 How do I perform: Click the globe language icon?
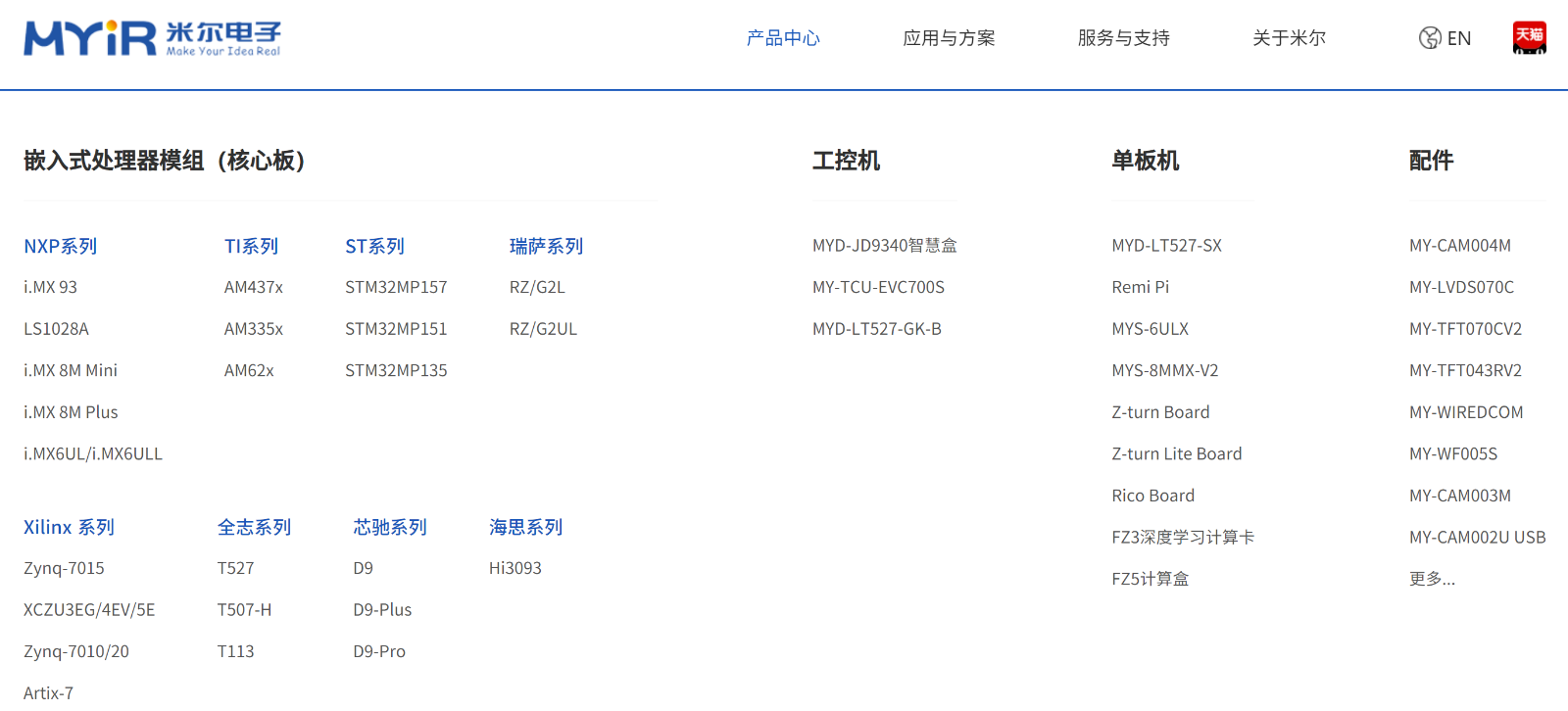[1430, 38]
